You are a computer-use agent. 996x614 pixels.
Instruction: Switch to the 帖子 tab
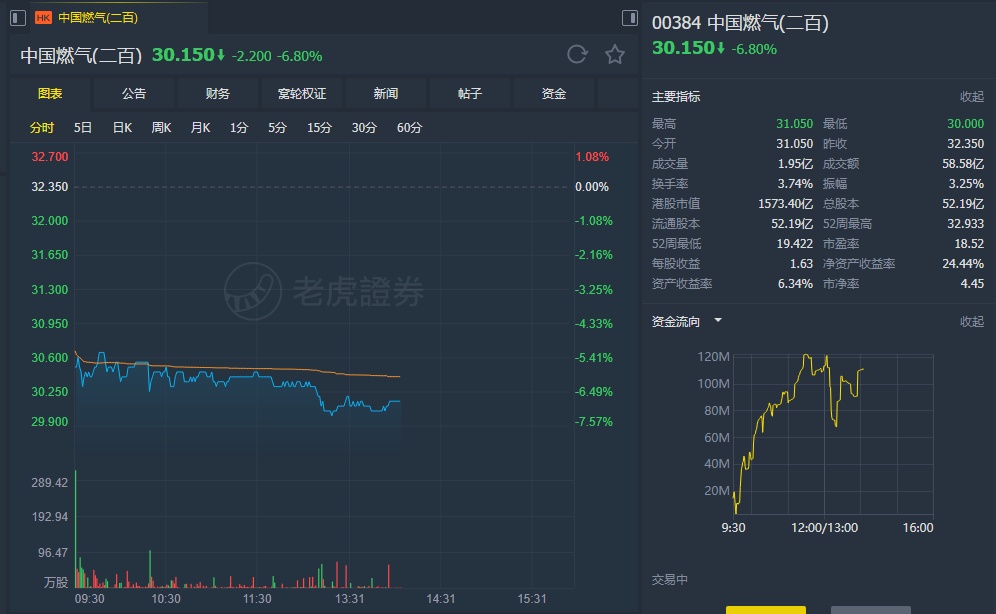point(469,94)
